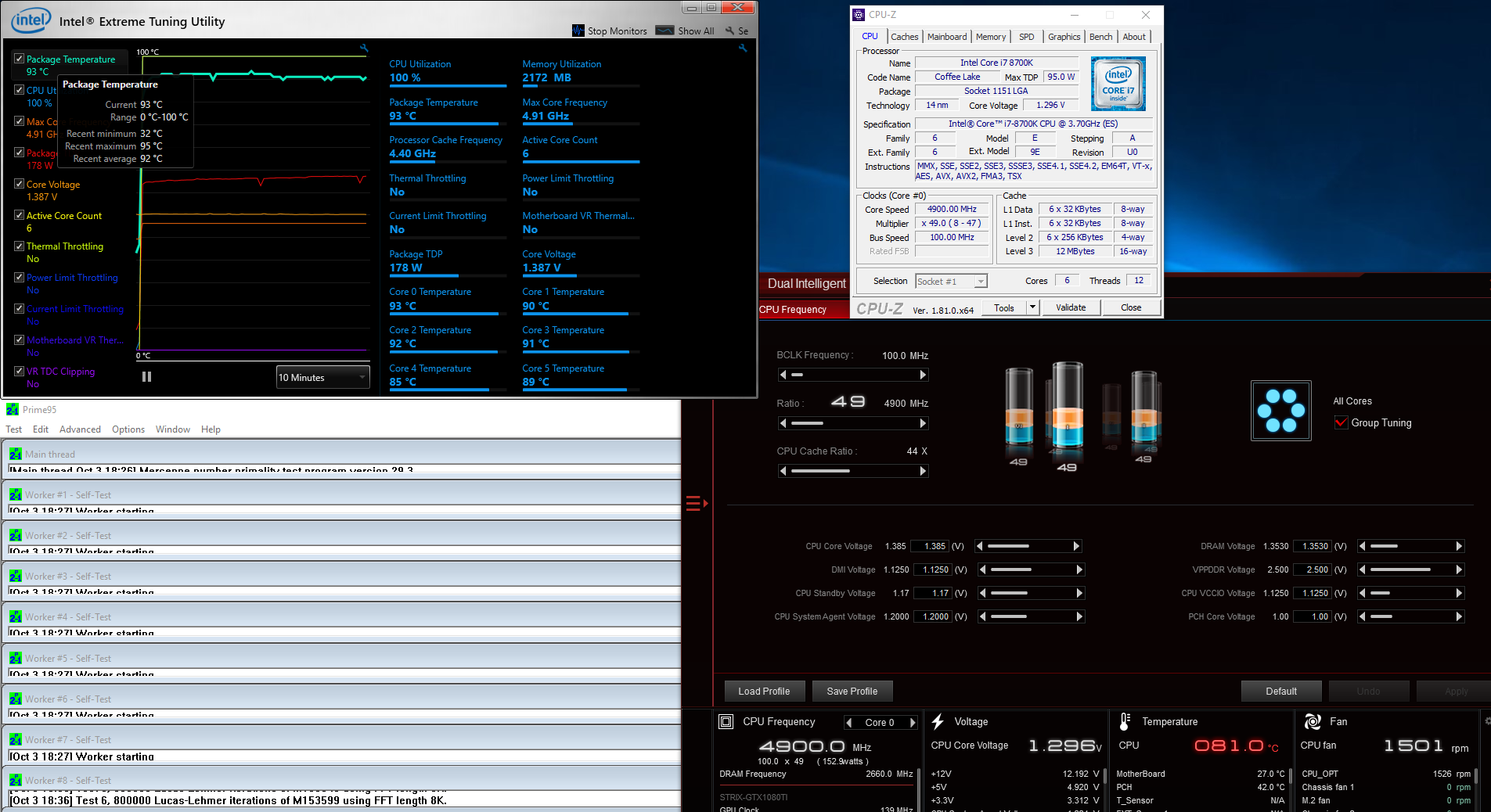This screenshot has width=1491, height=812.
Task: Toggle Thermal Throttling checkbox
Action: 19,246
